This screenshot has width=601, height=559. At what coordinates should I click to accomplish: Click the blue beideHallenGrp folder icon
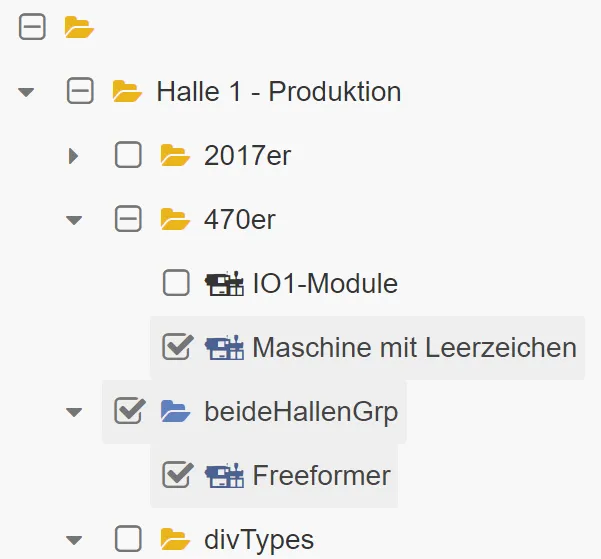175,411
